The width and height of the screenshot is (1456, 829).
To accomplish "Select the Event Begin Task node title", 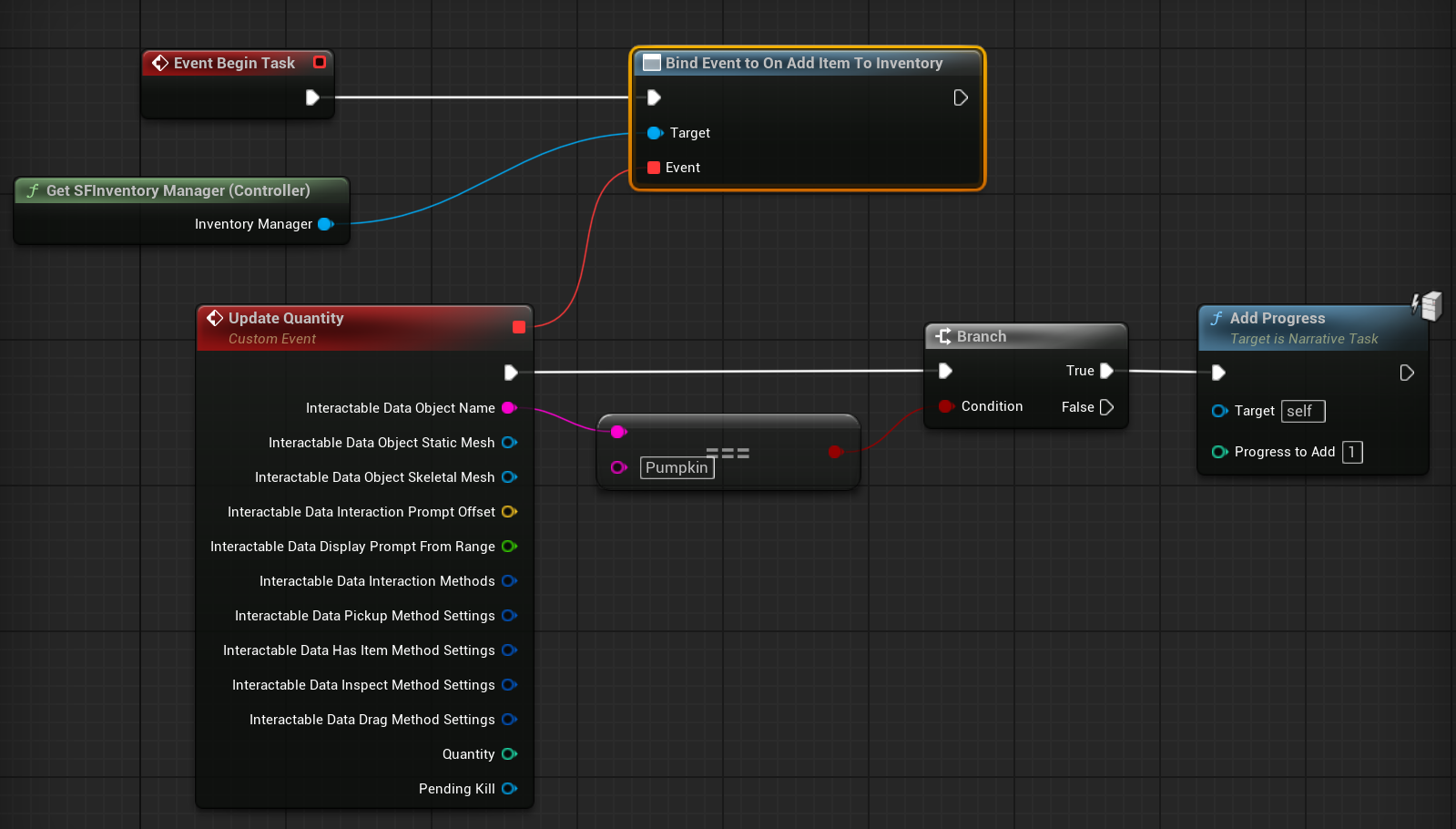I will tap(234, 63).
